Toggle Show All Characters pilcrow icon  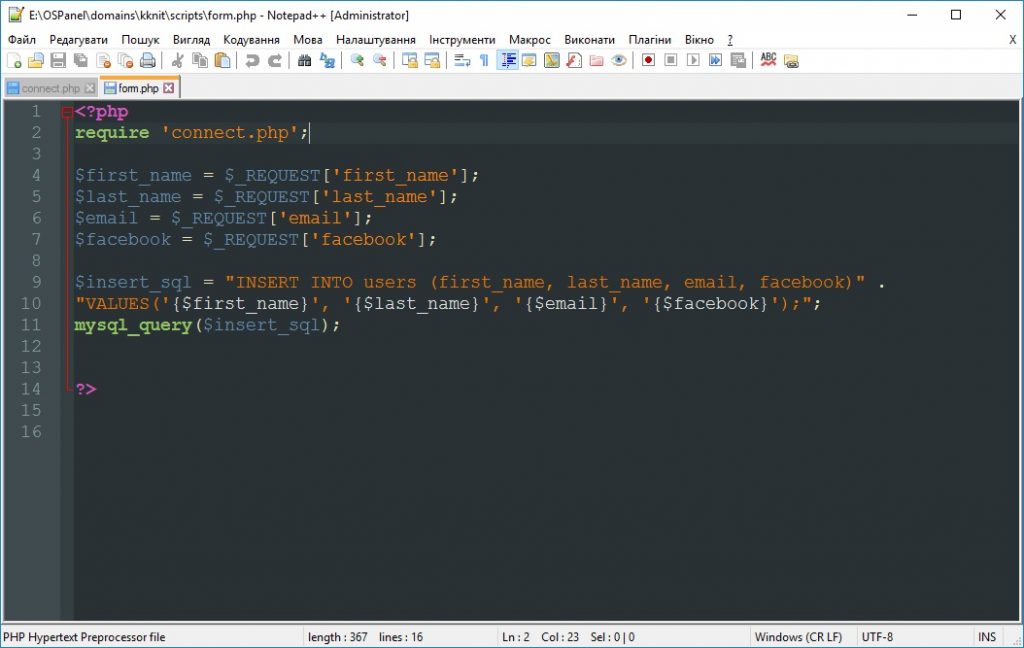point(484,61)
